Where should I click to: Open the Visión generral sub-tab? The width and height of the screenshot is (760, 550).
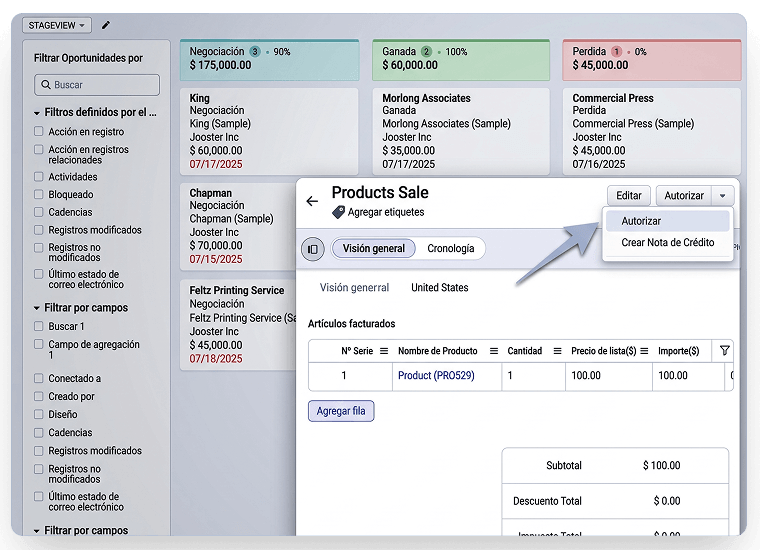pyautogui.click(x=354, y=287)
